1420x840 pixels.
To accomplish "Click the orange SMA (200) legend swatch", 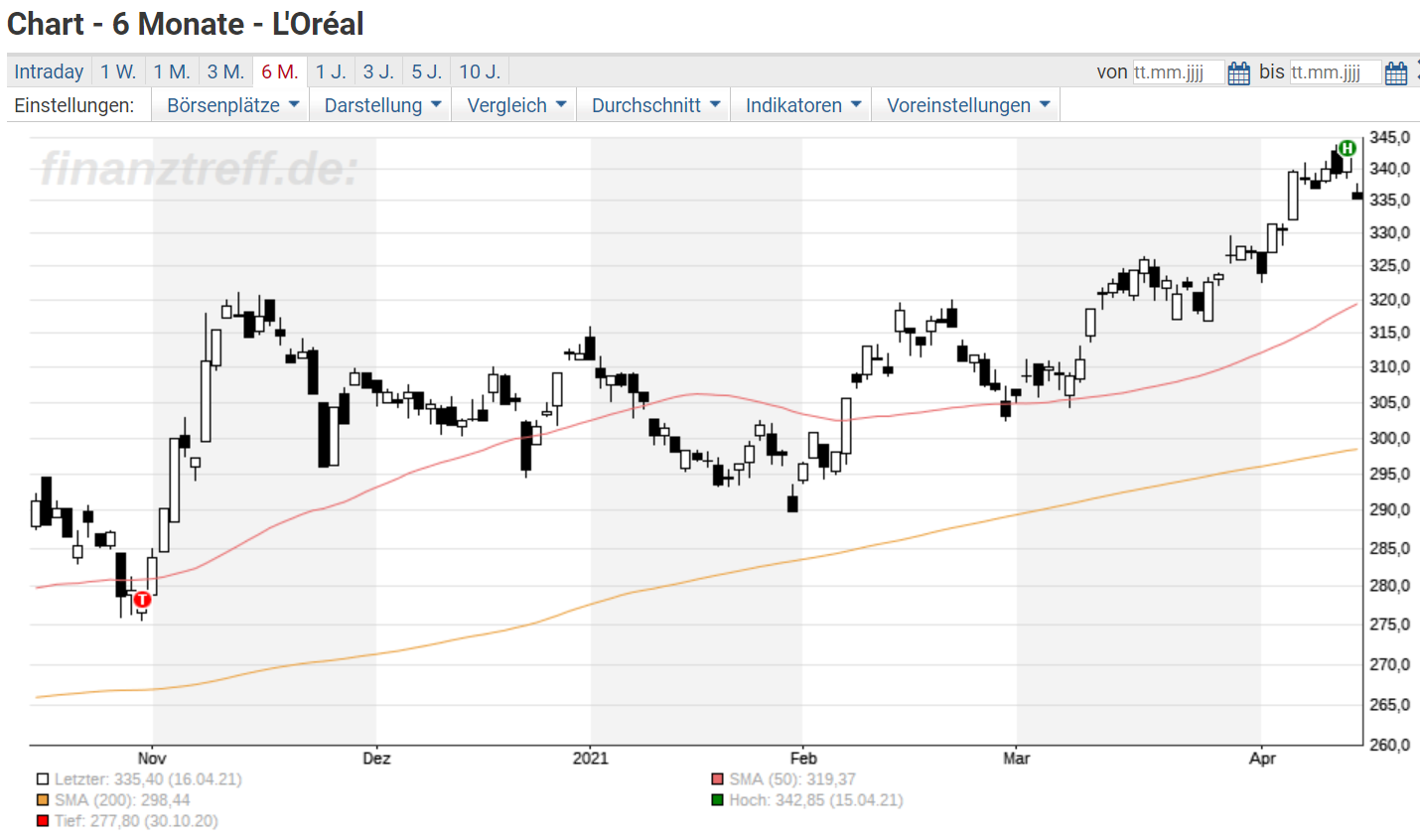I will pyautogui.click(x=43, y=800).
